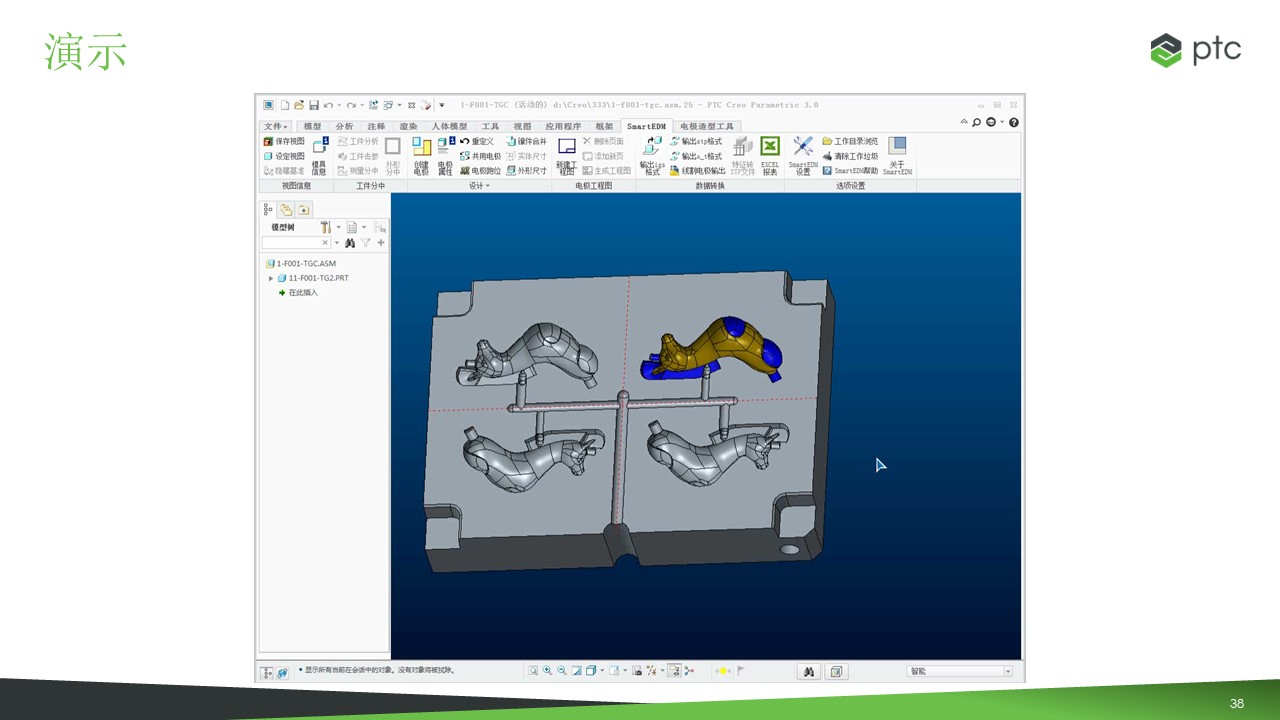This screenshot has height=720, width=1280.
Task: Click the plus add-filter icon in model tree
Action: coord(381,243)
